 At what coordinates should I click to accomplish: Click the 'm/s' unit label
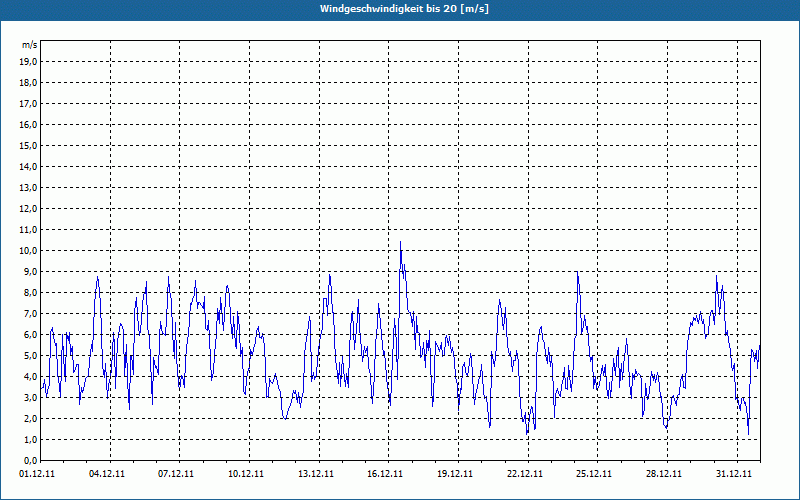tap(30, 45)
